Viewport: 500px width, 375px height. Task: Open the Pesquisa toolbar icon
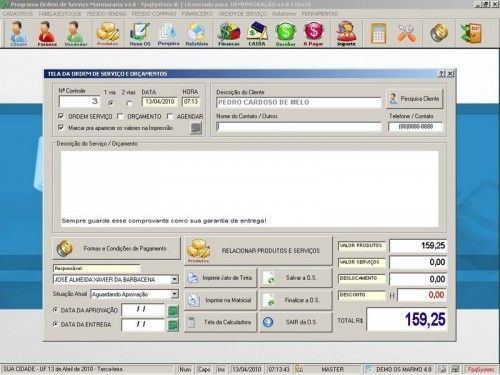click(168, 33)
